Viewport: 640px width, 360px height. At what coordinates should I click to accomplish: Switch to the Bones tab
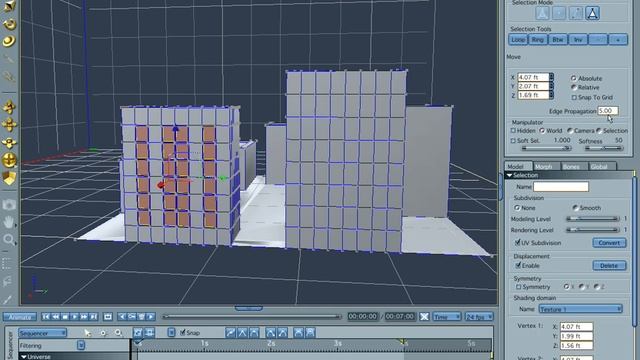point(571,166)
